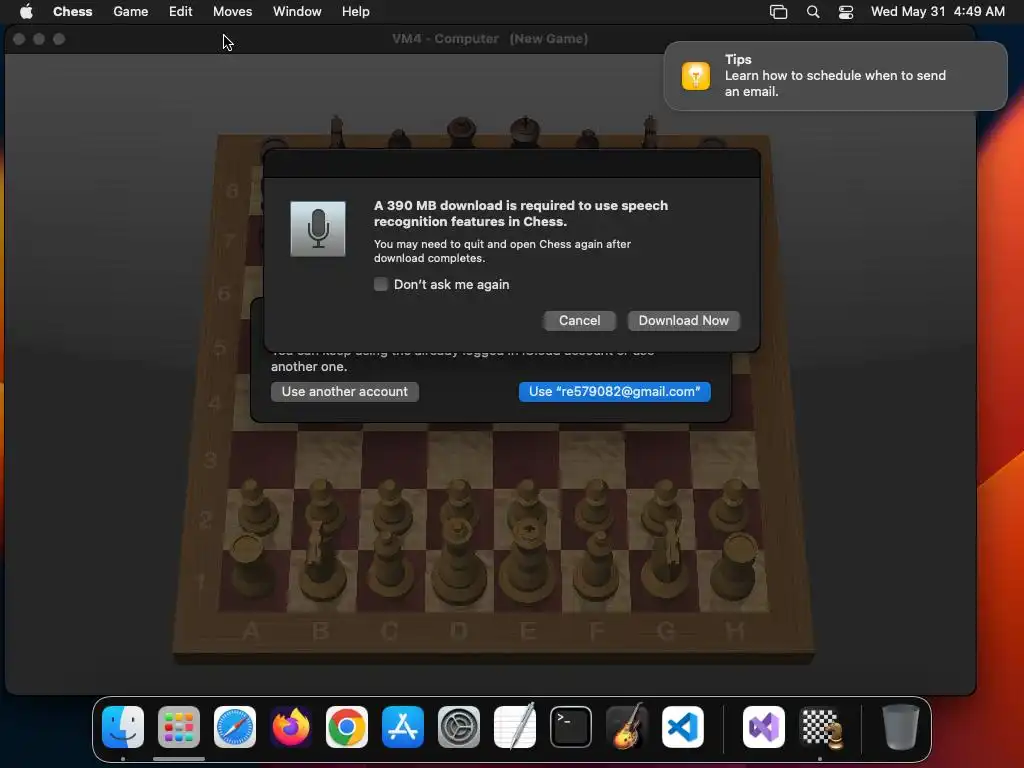The width and height of the screenshot is (1024, 768).
Task: Select the white pawn on e2
Action: pyautogui.click(x=529, y=503)
